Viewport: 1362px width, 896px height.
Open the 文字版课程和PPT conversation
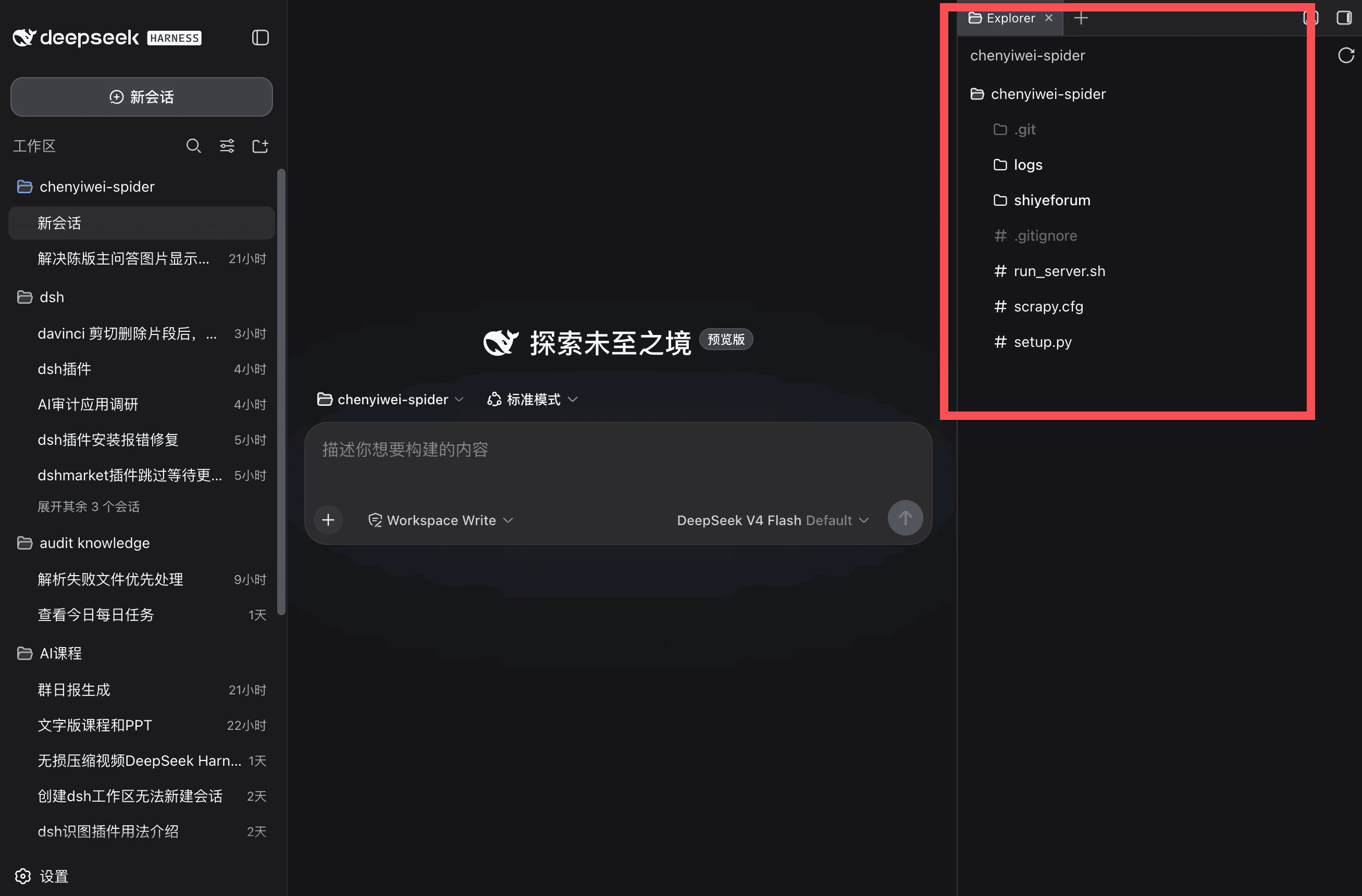coord(141,726)
